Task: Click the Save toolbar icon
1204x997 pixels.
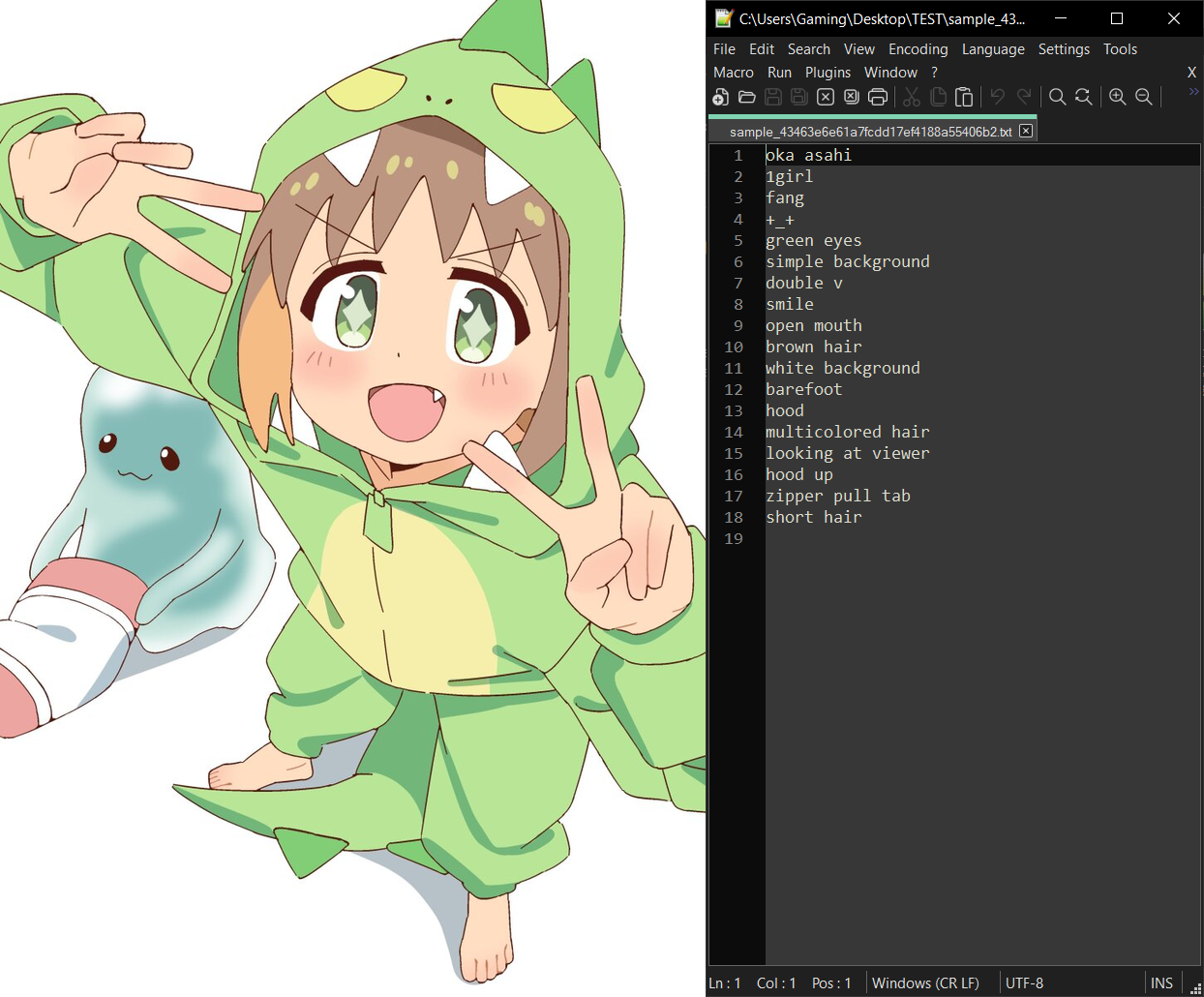Action: point(773,97)
